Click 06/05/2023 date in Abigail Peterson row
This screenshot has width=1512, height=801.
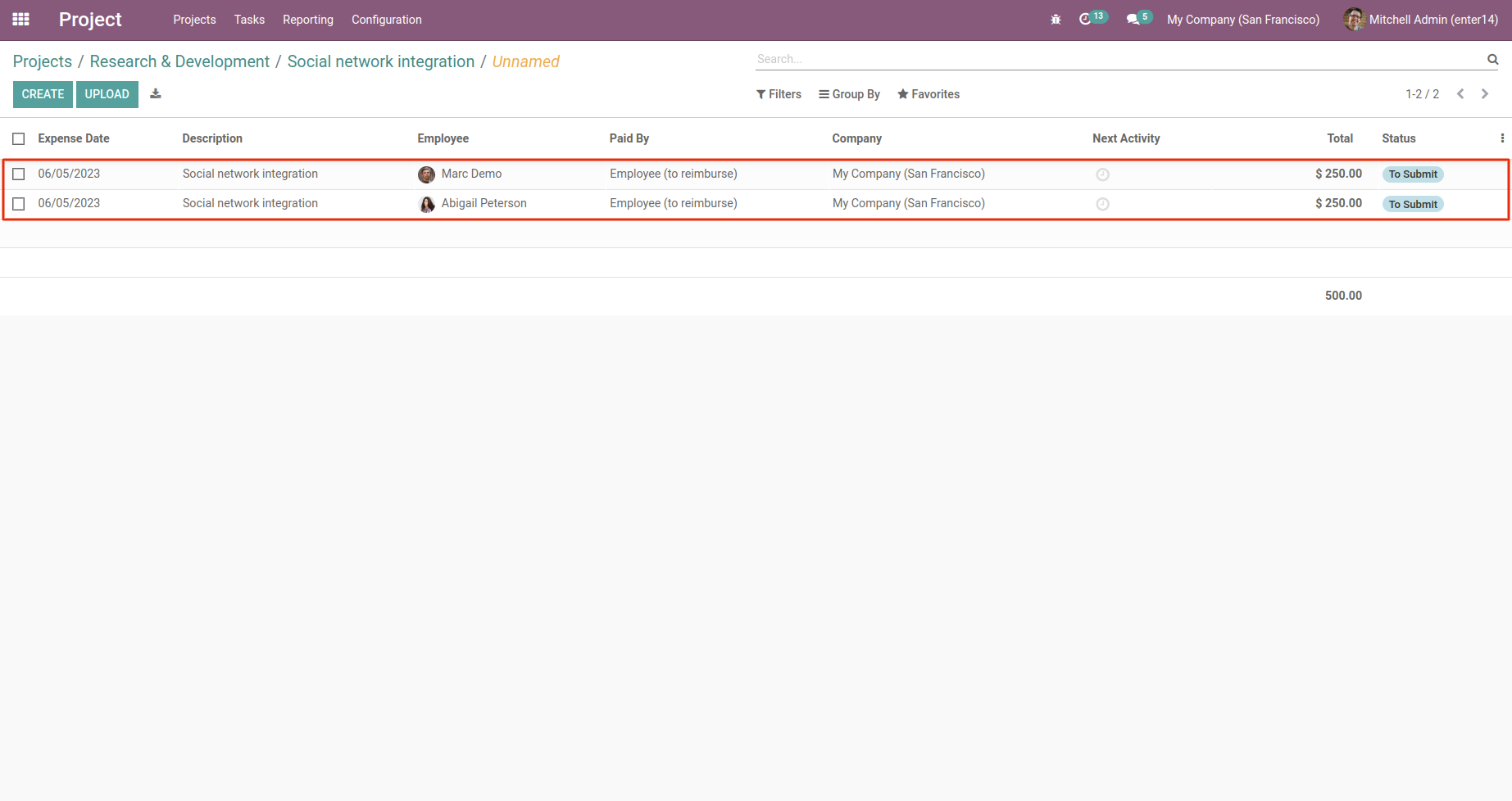point(69,203)
